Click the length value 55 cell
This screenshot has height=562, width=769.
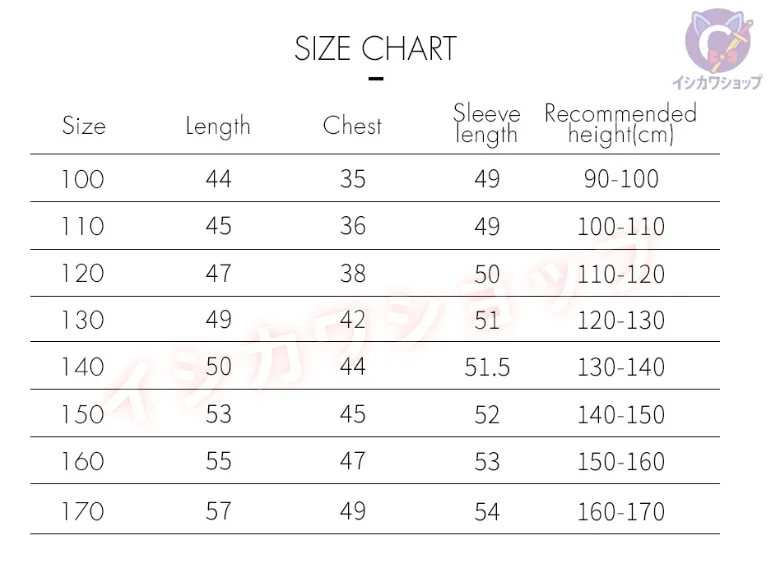pos(218,461)
